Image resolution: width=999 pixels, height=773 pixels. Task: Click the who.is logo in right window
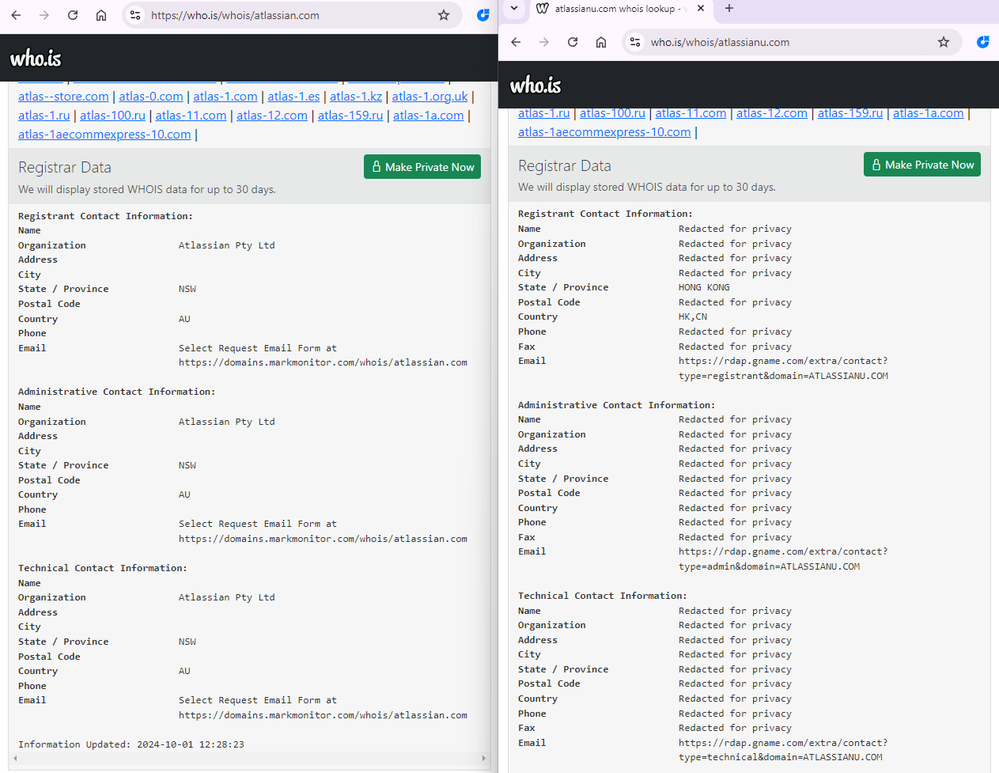click(x=536, y=85)
